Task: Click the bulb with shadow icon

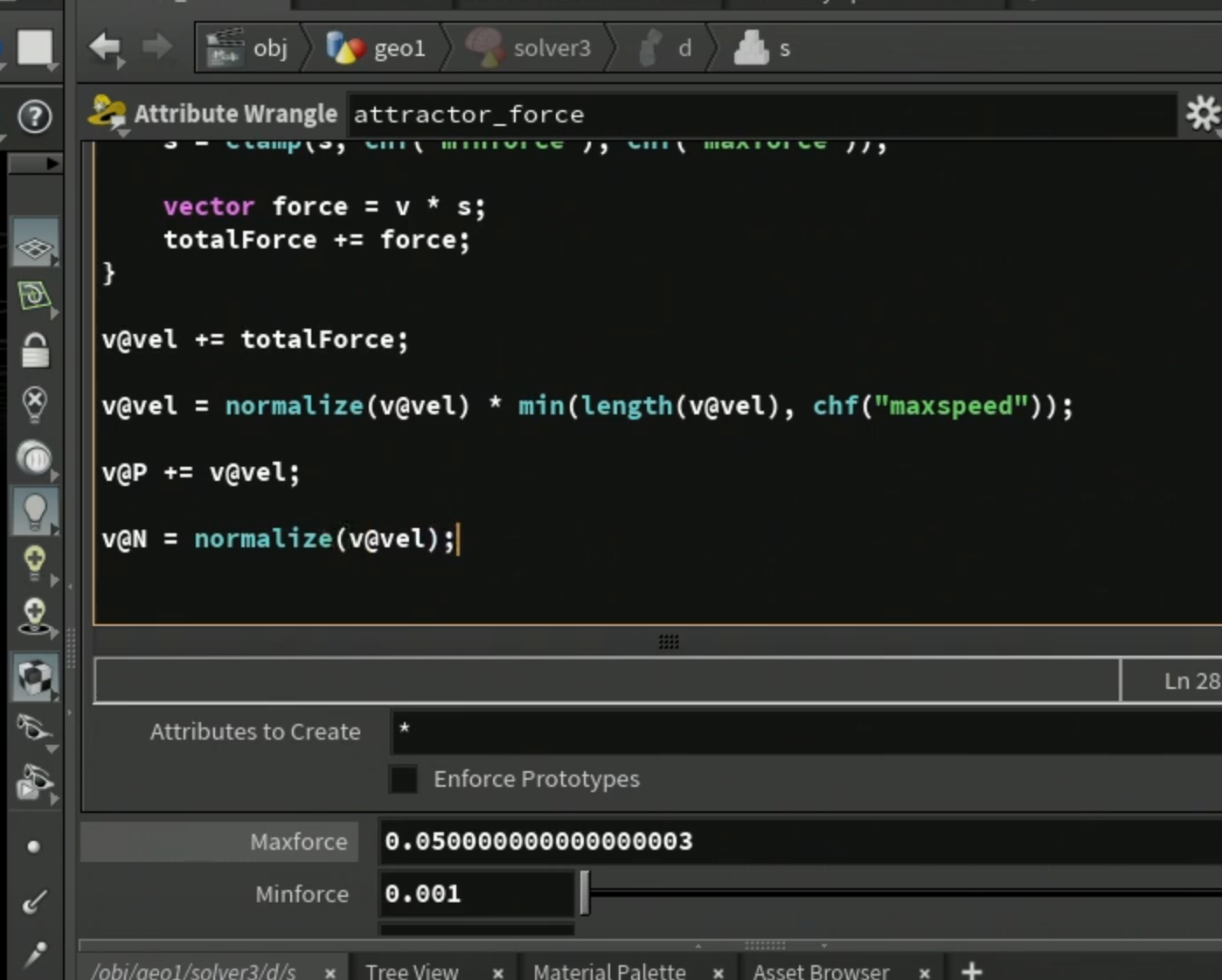Action: pyautogui.click(x=35, y=616)
